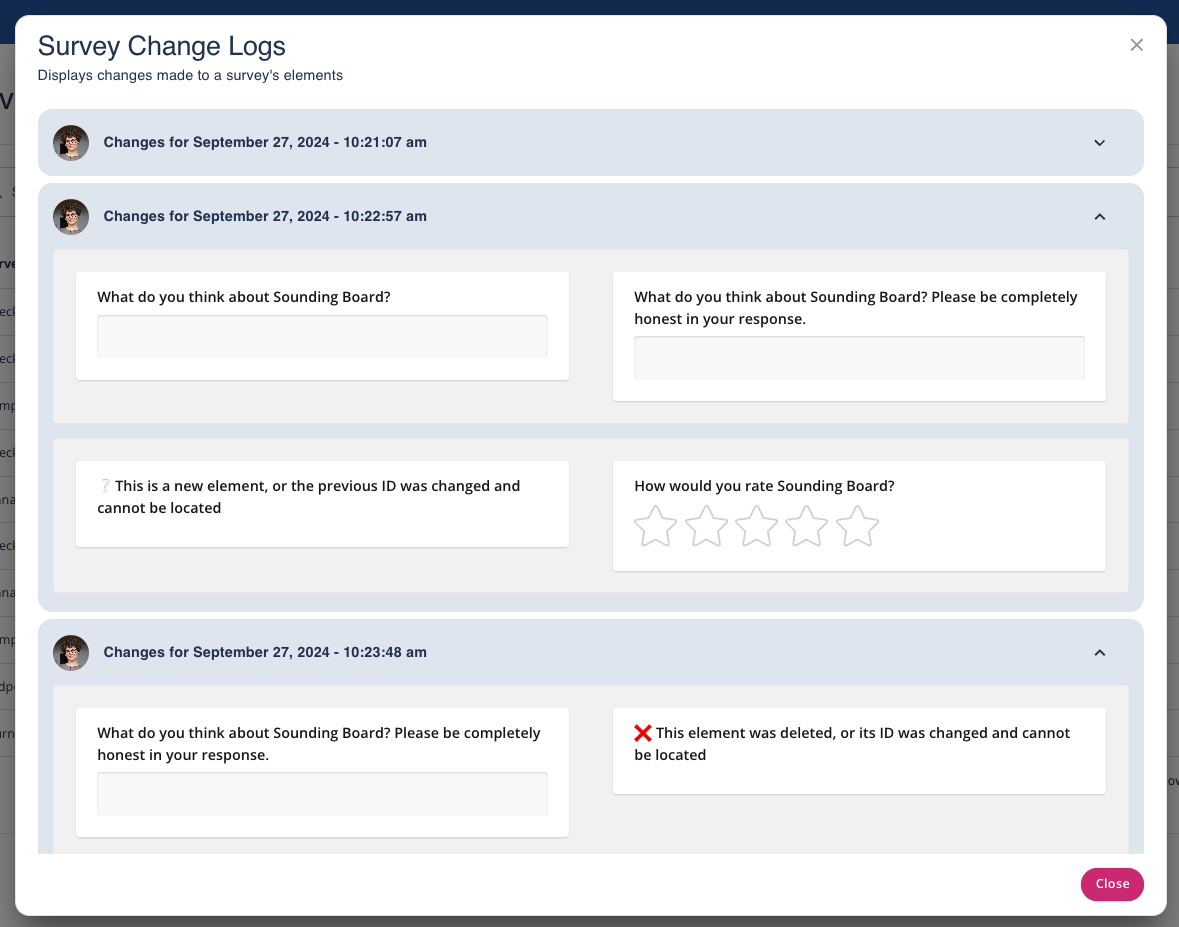Click the 'Changes for September 27, 2024 - 10:21:07 am' header

[265, 143]
